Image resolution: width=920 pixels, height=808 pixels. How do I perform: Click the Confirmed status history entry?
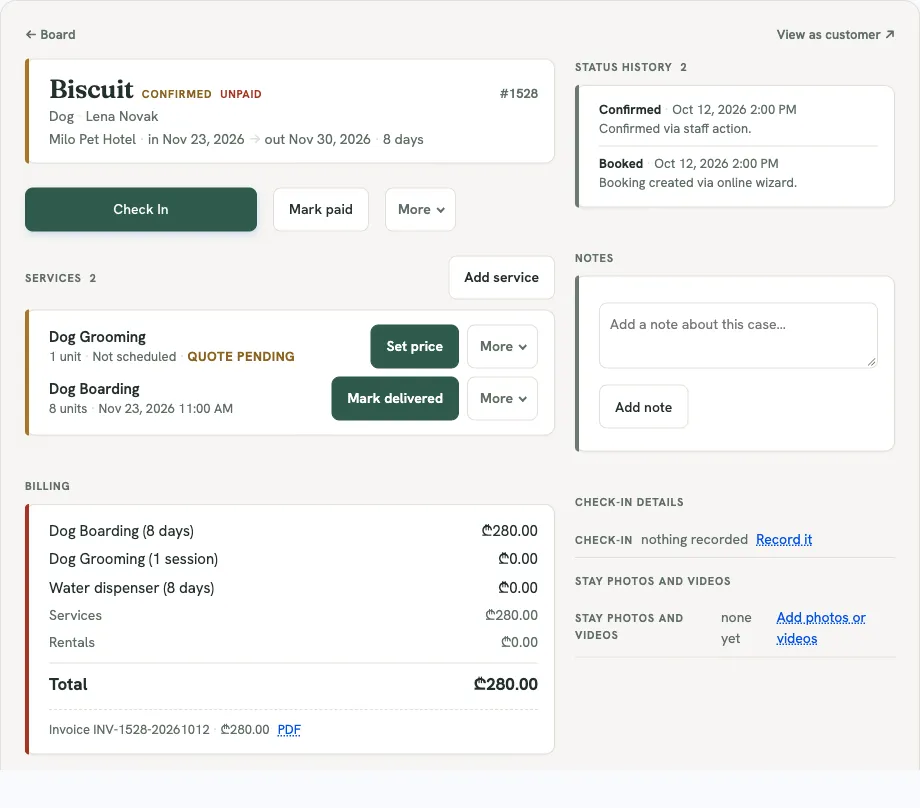tap(738, 119)
